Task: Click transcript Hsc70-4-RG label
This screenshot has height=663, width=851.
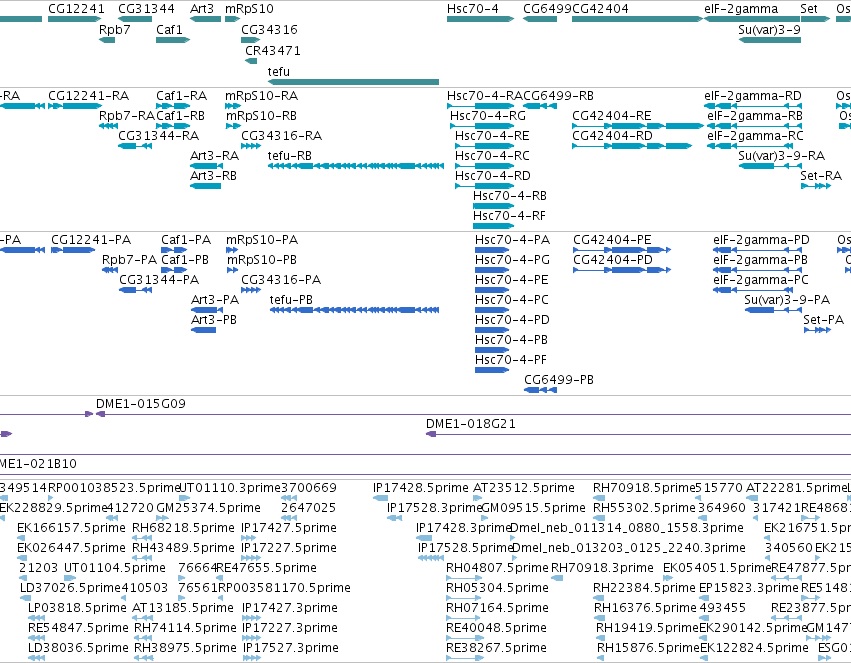Action: (487, 116)
